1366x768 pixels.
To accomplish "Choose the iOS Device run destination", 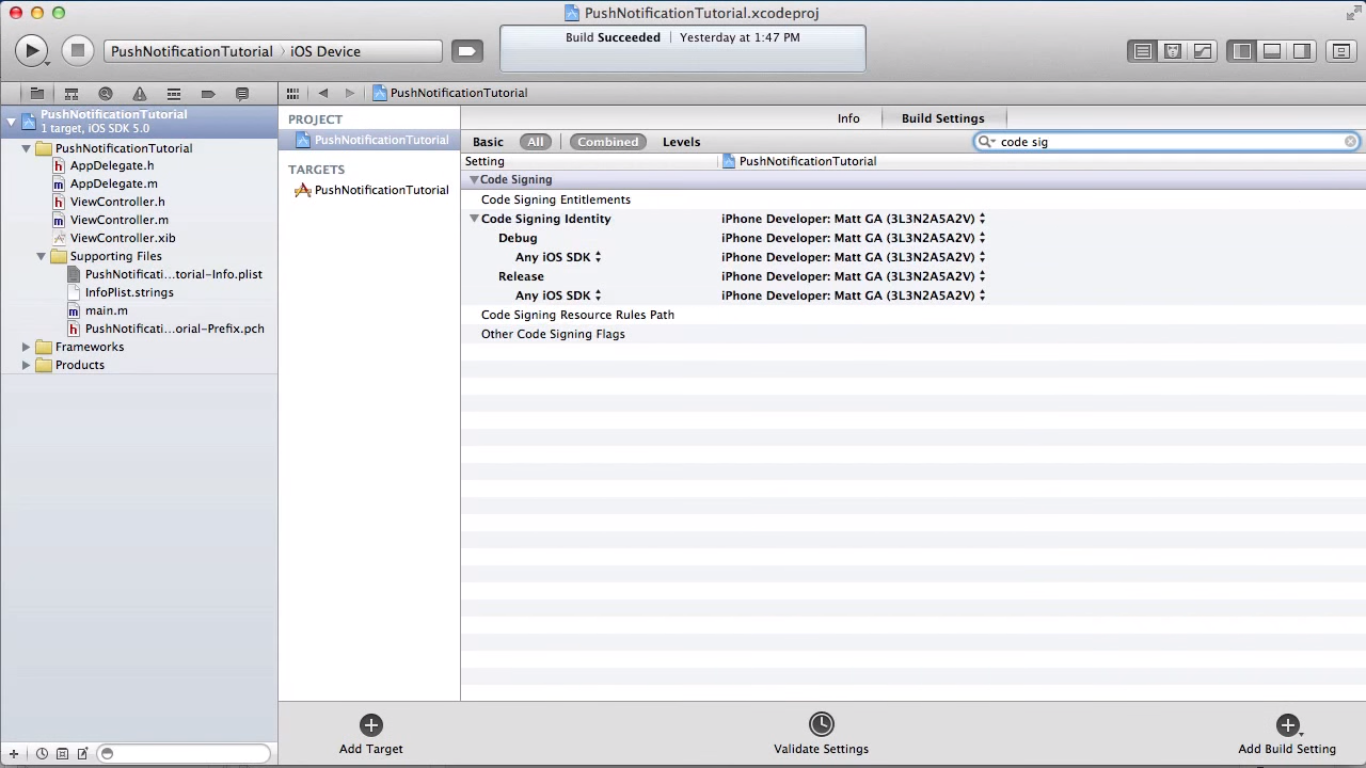I will tap(325, 51).
